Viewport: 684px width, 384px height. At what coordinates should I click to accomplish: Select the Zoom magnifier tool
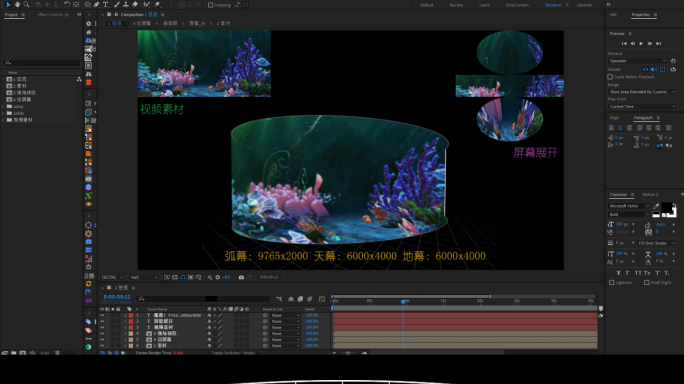pyautogui.click(x=26, y=4)
